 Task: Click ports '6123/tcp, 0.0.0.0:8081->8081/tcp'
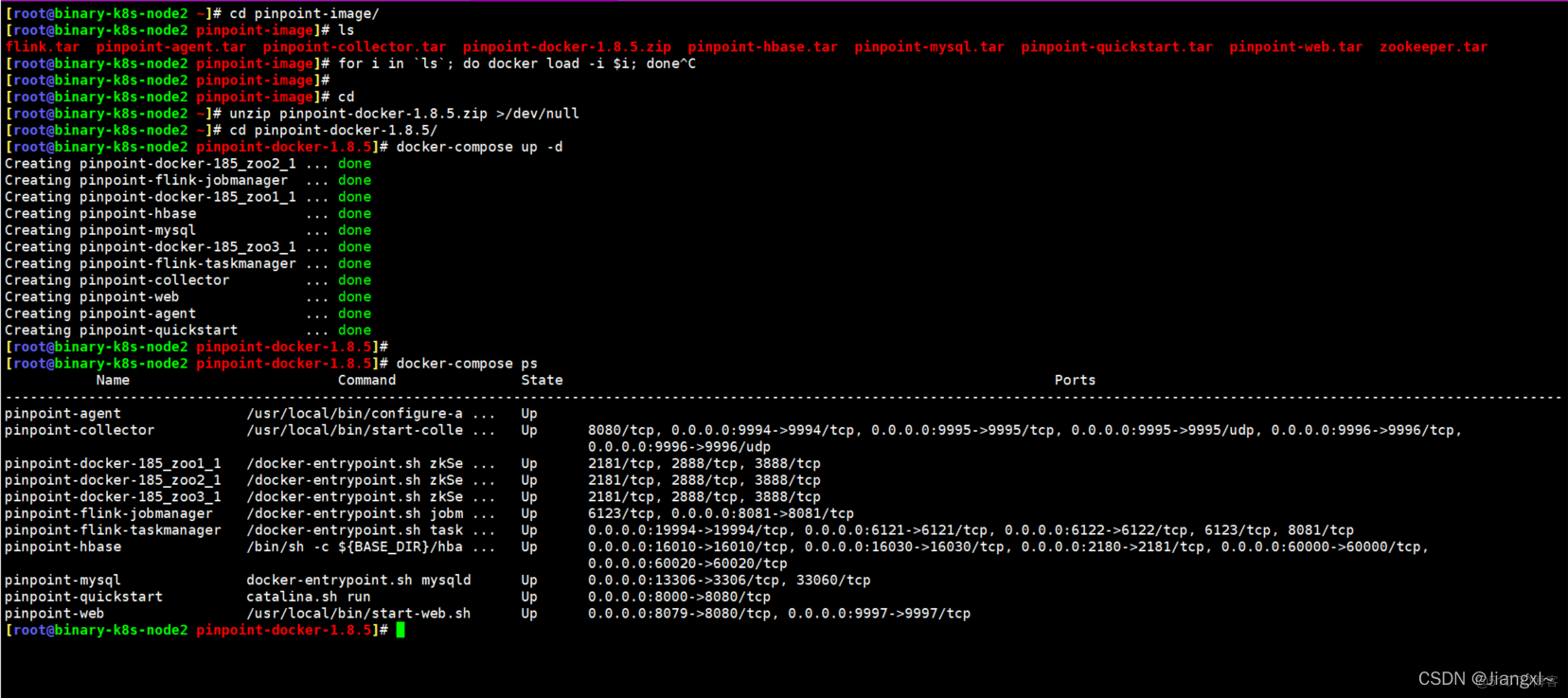721,514
